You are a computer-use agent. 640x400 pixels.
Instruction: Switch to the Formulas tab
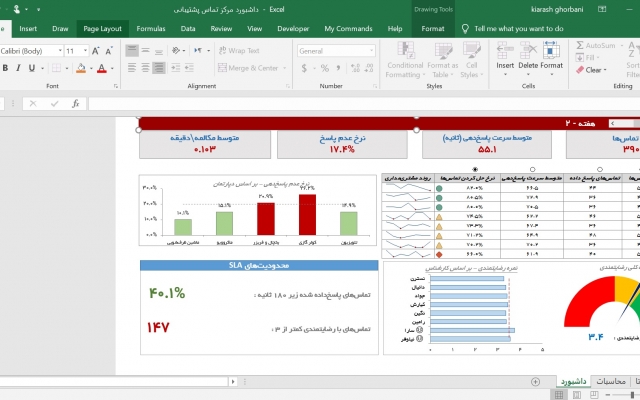click(x=151, y=29)
